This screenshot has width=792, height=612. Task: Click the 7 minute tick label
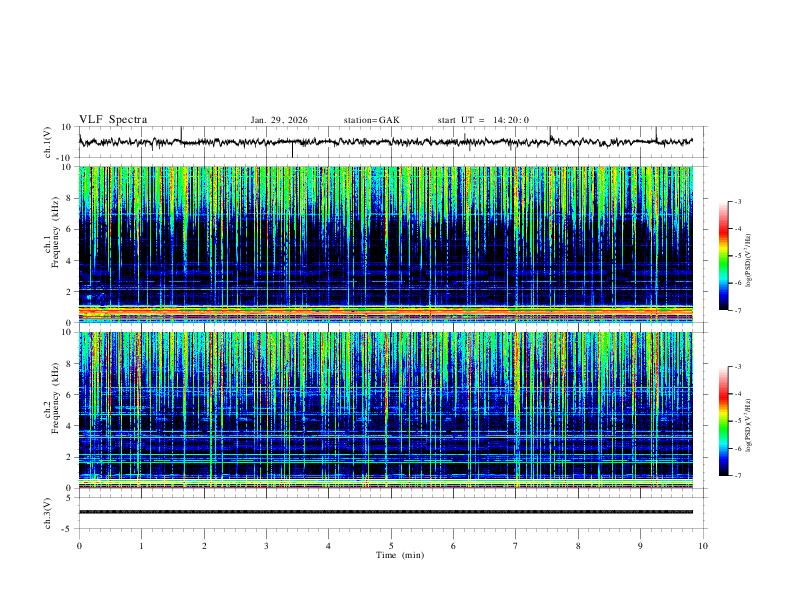pos(515,546)
